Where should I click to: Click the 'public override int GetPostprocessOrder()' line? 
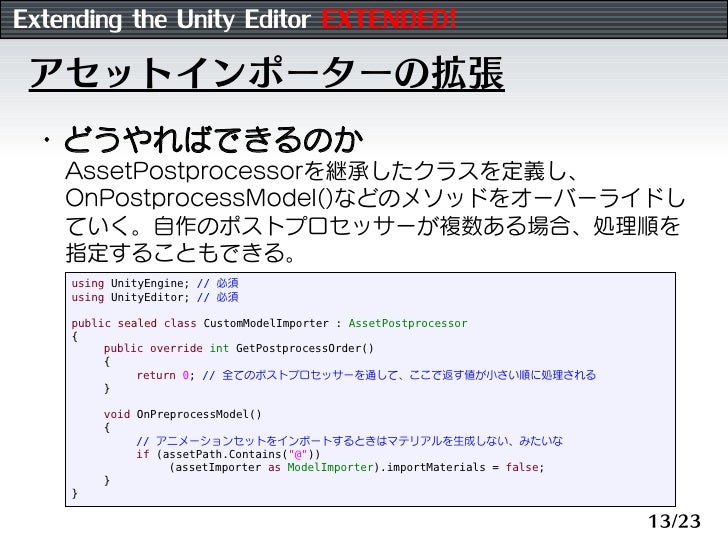point(239,348)
